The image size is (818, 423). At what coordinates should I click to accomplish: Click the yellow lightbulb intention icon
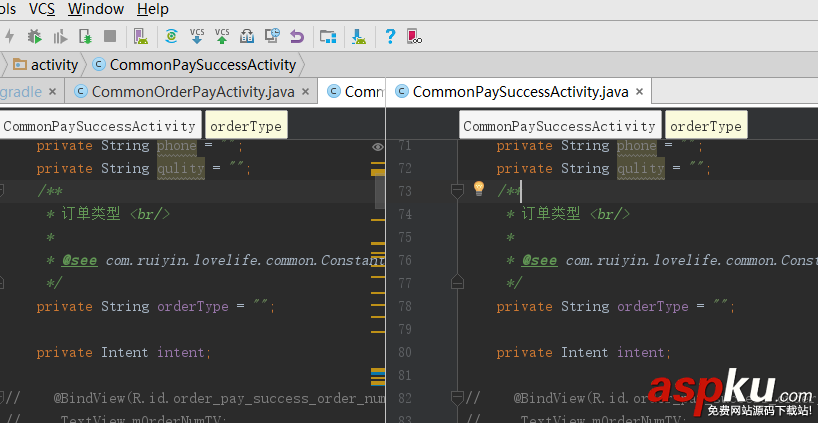tap(479, 188)
